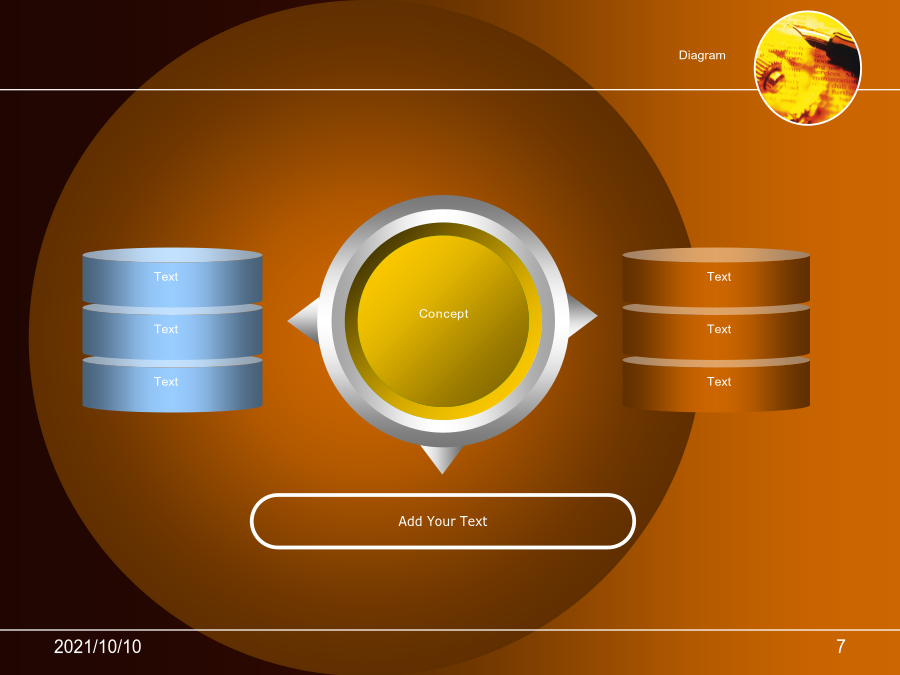Click the Diagram title text

[702, 55]
